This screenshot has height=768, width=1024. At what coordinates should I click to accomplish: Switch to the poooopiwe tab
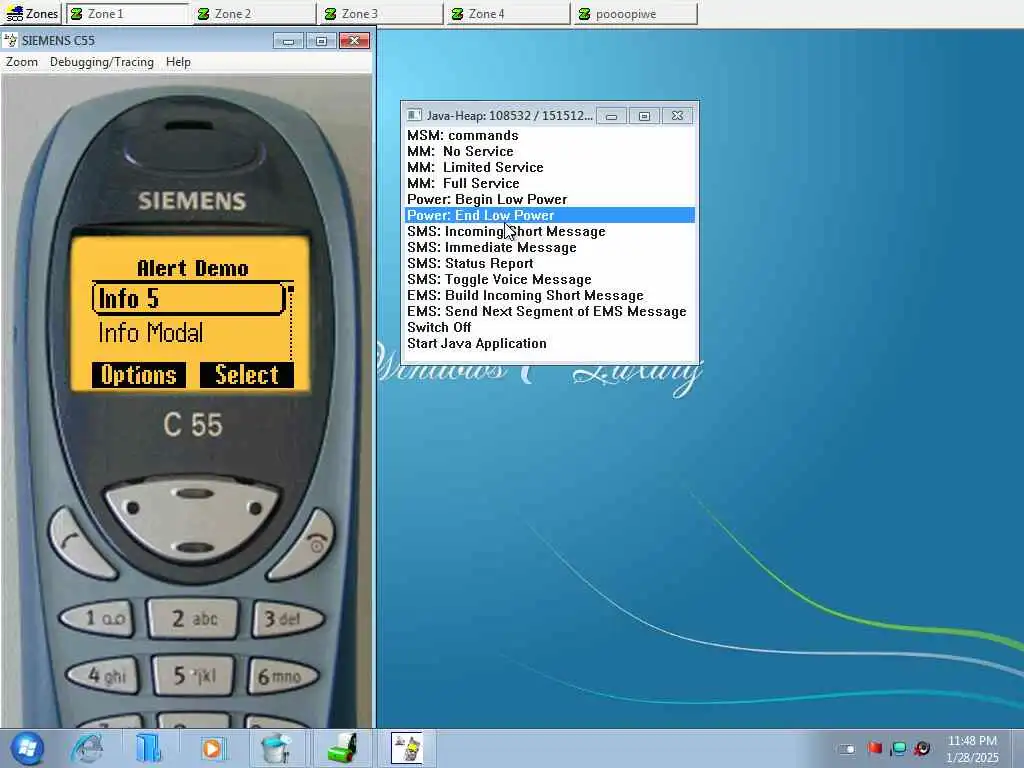[635, 14]
